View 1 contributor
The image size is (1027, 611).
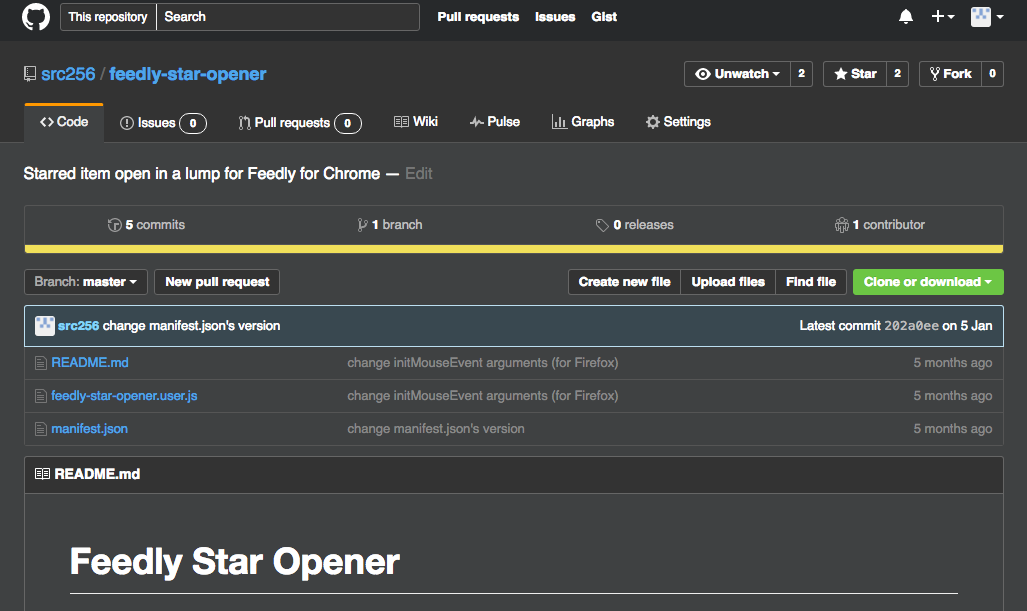pos(880,225)
